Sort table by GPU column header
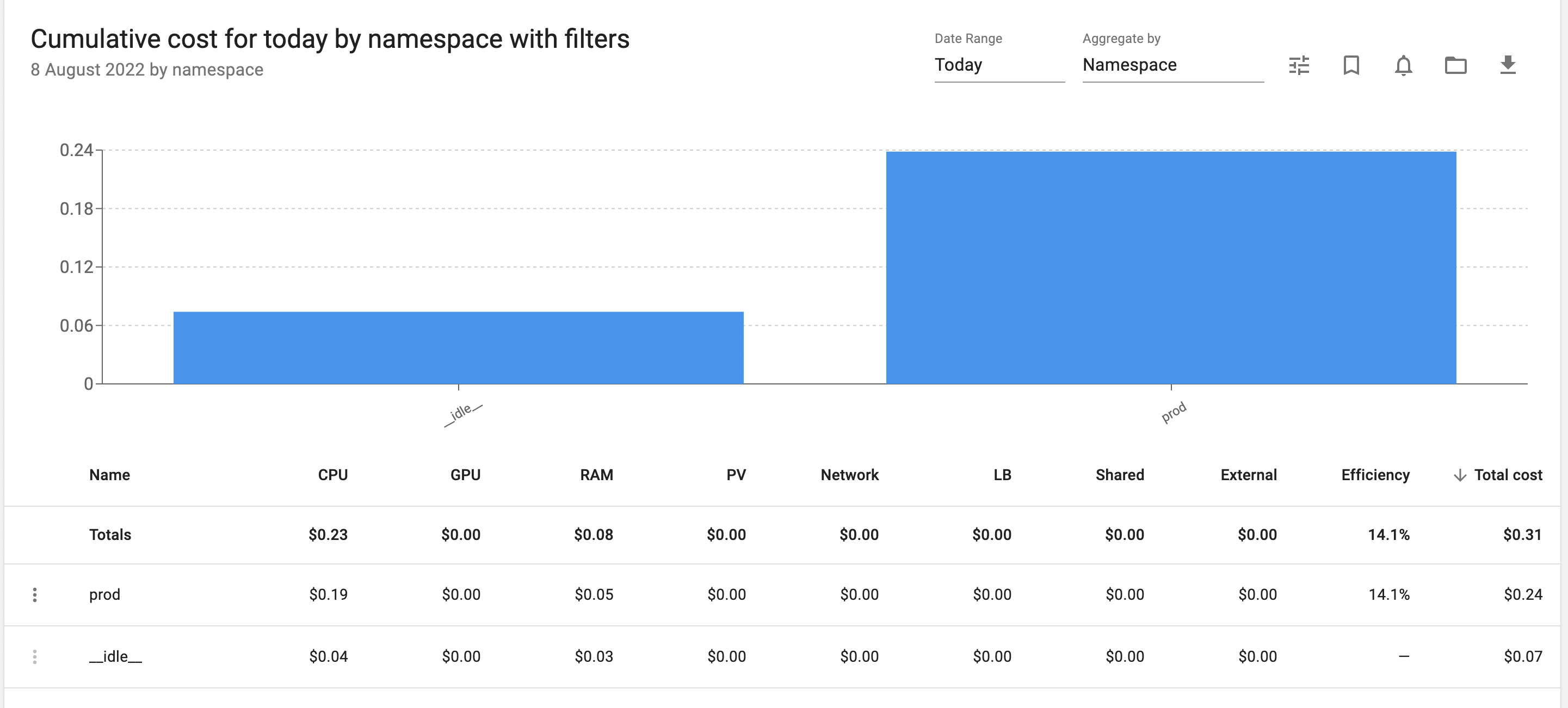Image resolution: width=1568 pixels, height=708 pixels. [466, 475]
